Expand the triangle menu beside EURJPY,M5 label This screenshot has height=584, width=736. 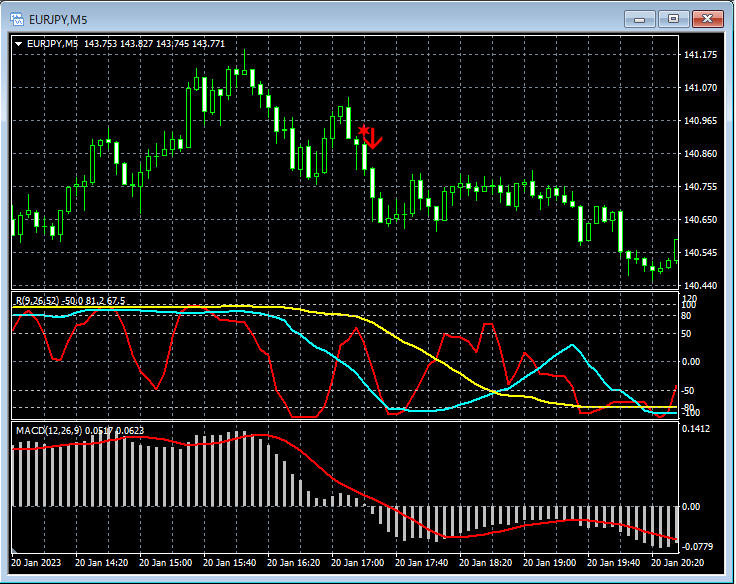pos(18,43)
